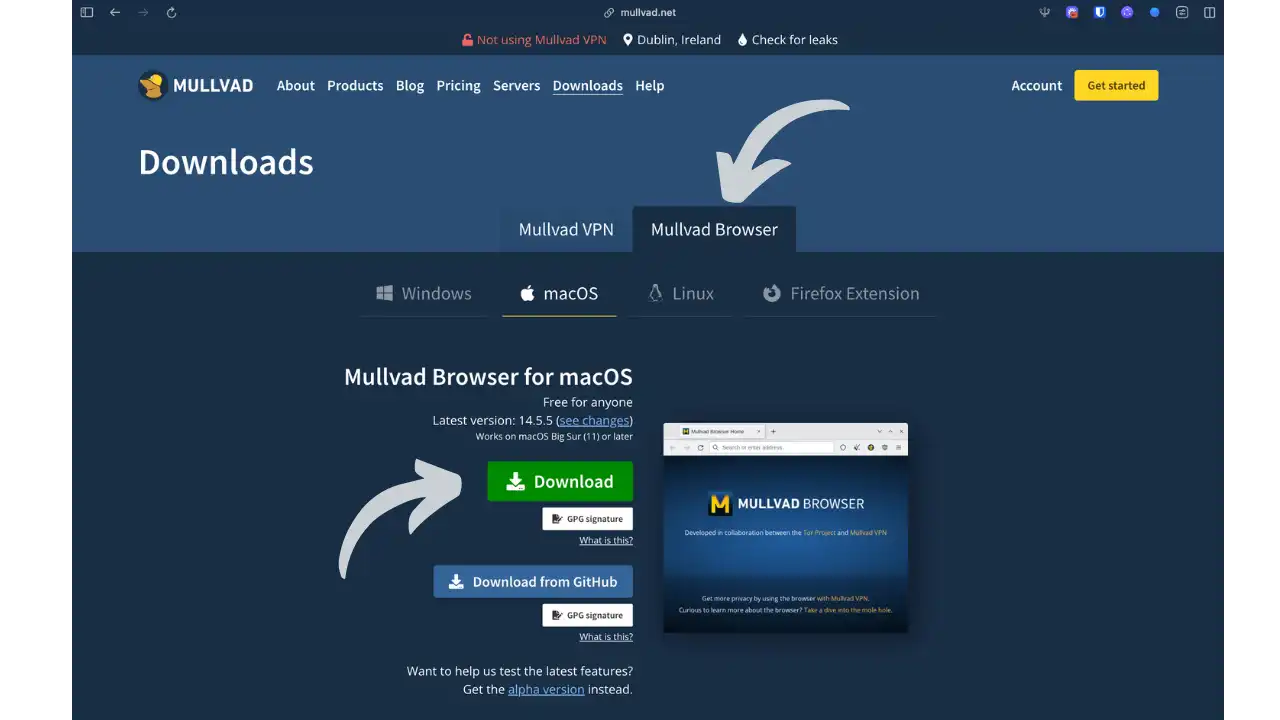Expand the Servers menu

[516, 86]
